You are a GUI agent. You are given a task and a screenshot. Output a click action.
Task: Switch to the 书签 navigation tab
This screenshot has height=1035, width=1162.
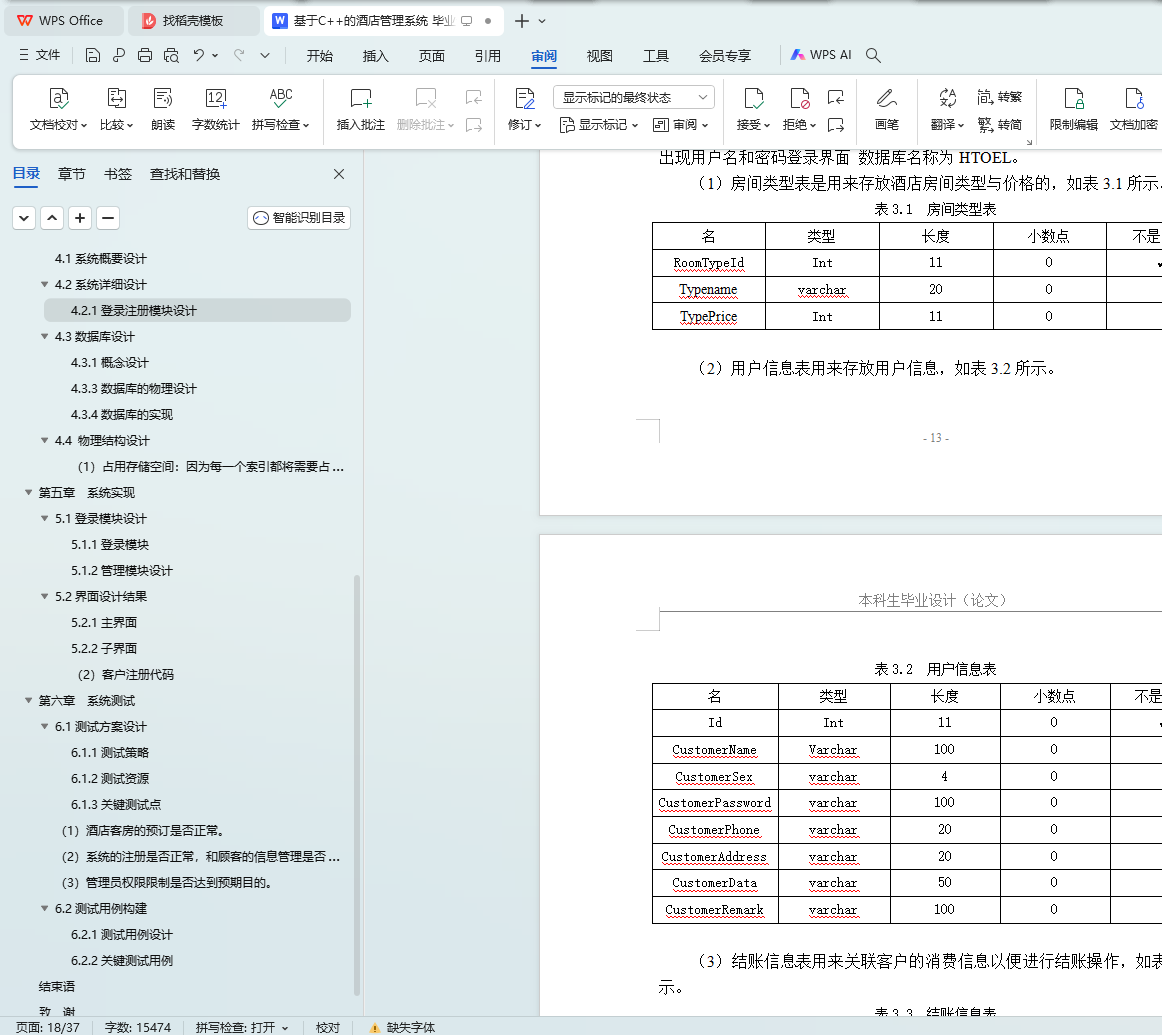tap(118, 174)
